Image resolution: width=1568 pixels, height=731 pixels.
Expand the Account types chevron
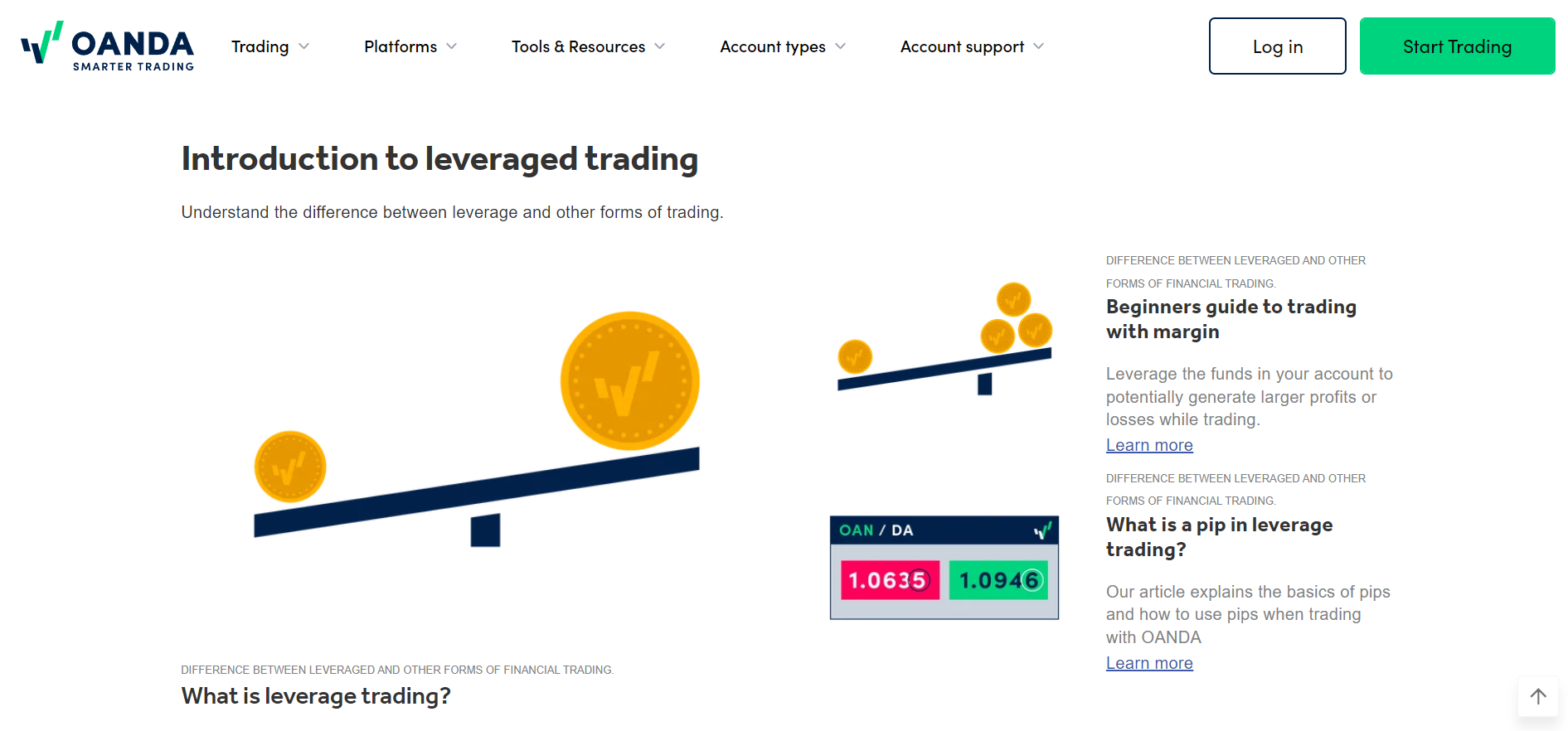(x=841, y=46)
